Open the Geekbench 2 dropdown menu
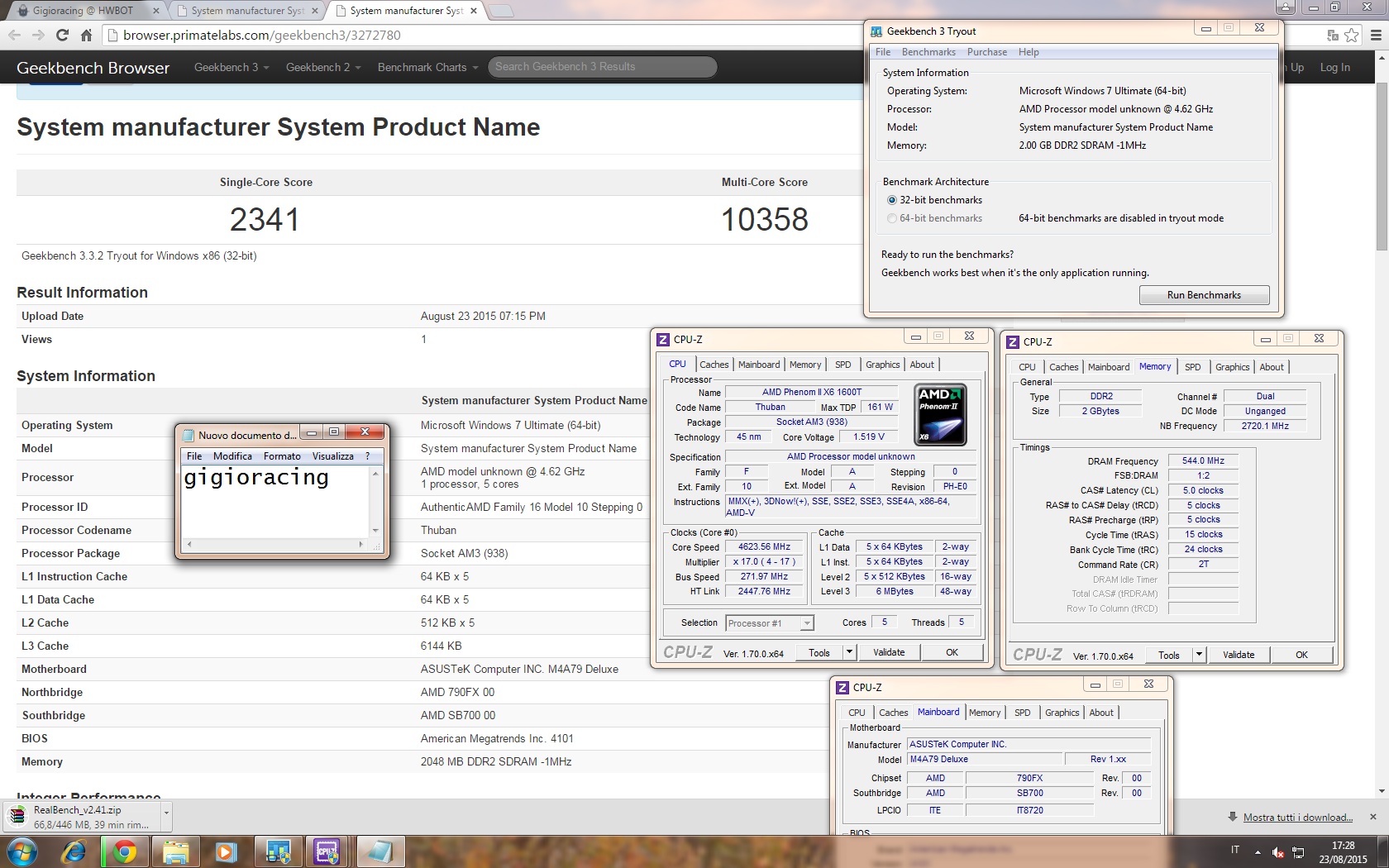1389x868 pixels. 323,67
